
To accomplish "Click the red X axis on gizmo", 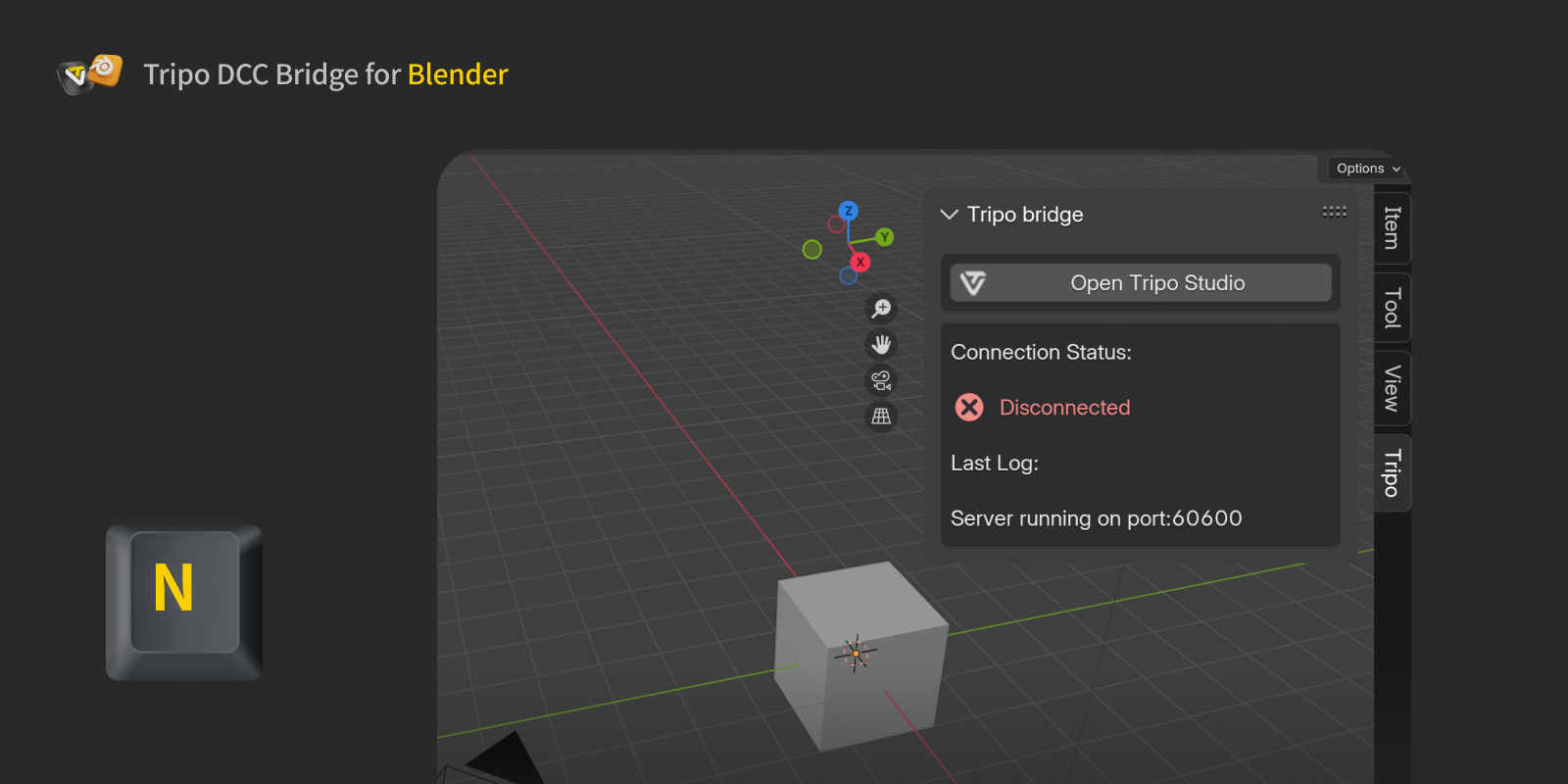I will [x=859, y=262].
